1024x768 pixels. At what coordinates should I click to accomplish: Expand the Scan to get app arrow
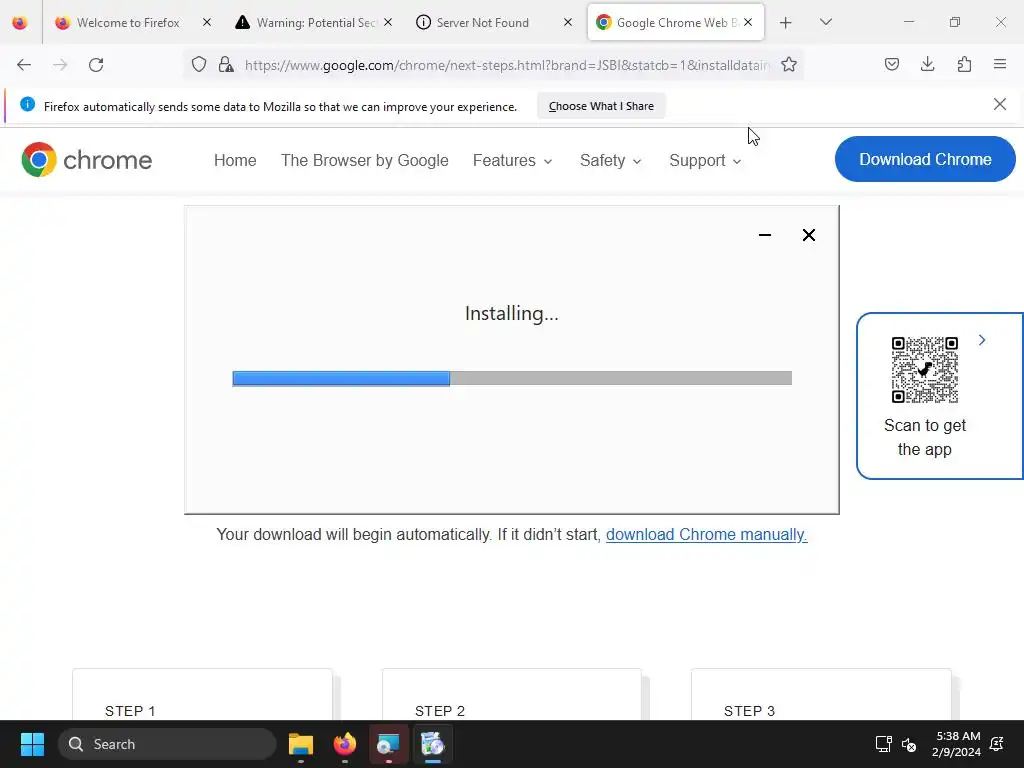click(982, 340)
